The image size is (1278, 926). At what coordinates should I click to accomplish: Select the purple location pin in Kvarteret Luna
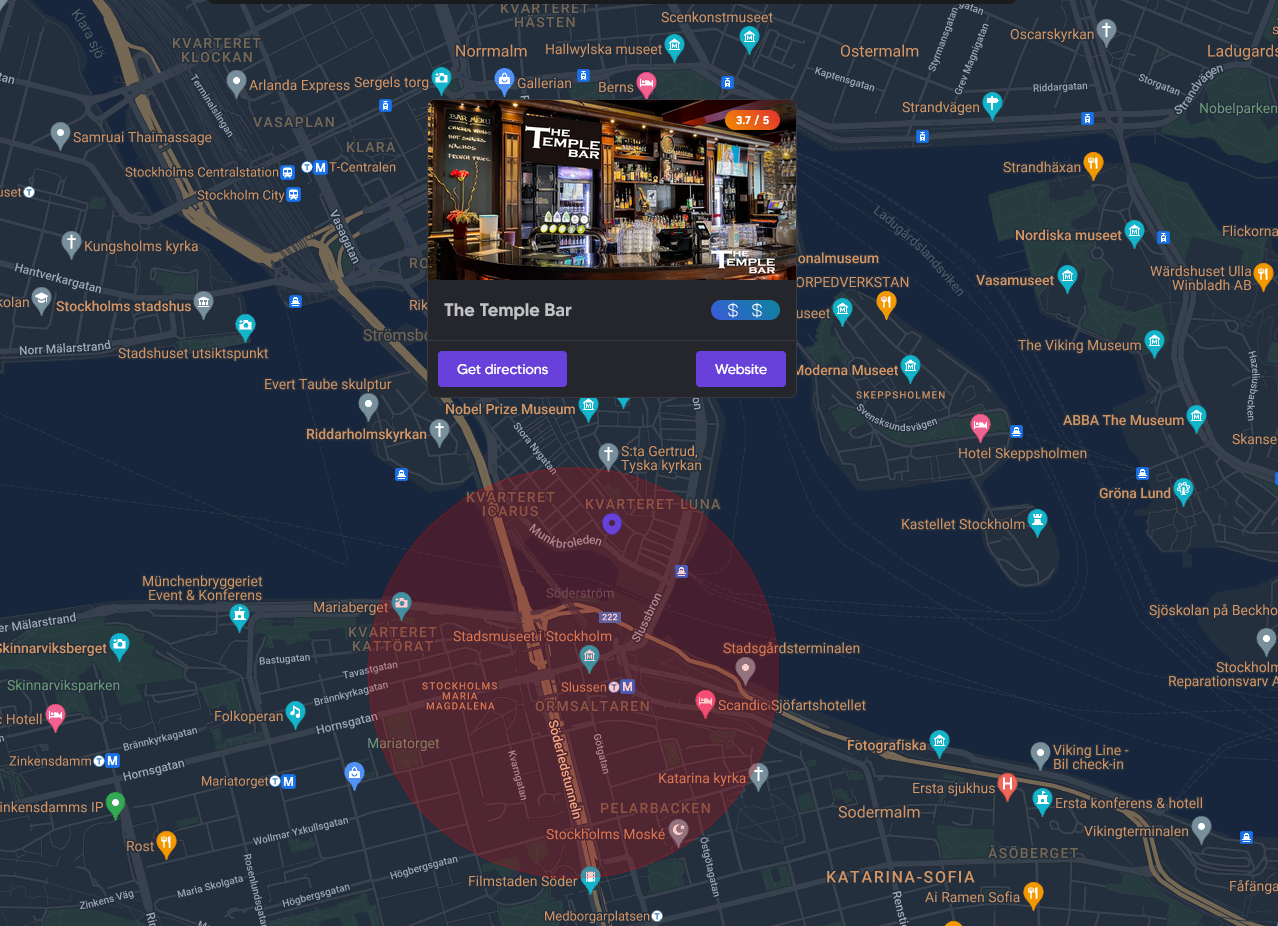pyautogui.click(x=612, y=524)
